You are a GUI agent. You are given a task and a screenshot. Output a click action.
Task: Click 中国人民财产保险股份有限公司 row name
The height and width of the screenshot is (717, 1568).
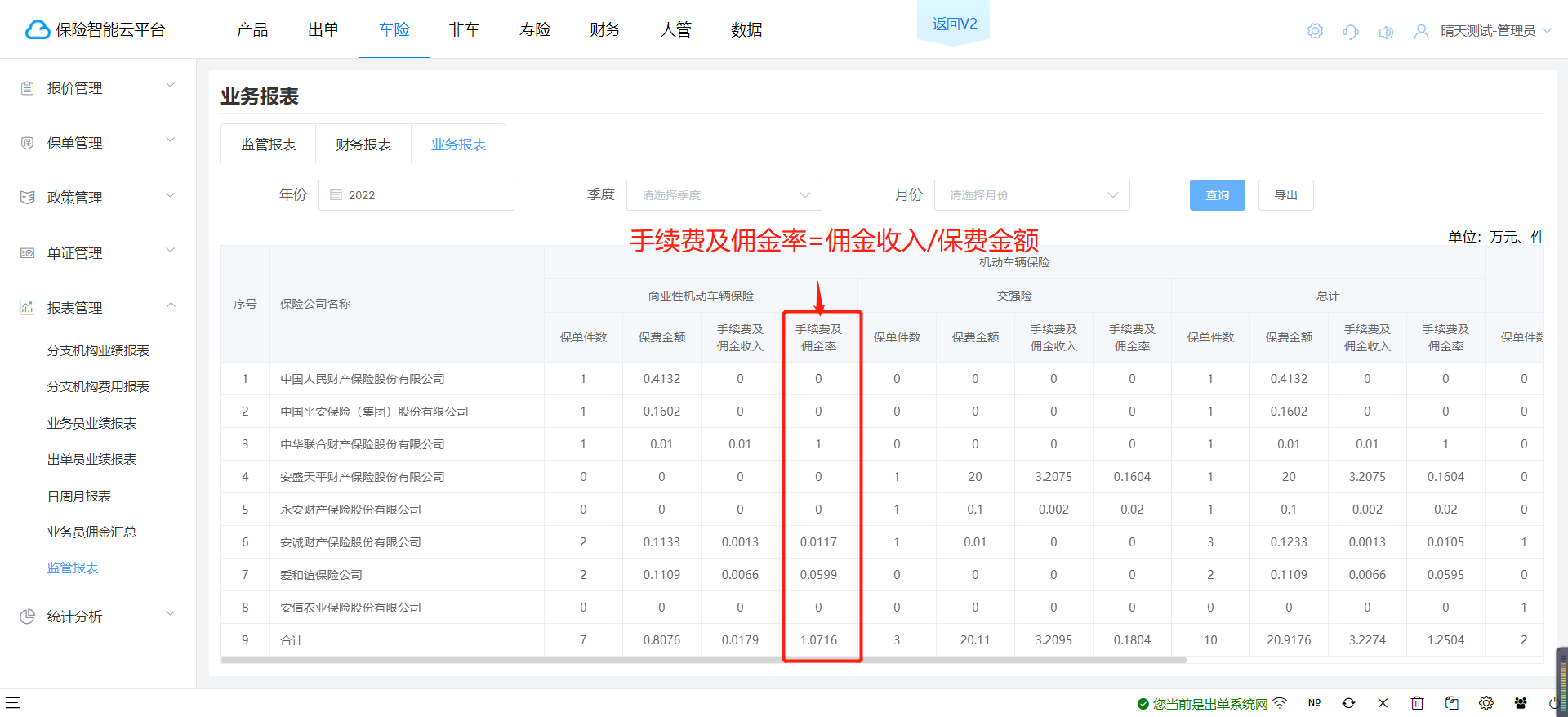[363, 379]
